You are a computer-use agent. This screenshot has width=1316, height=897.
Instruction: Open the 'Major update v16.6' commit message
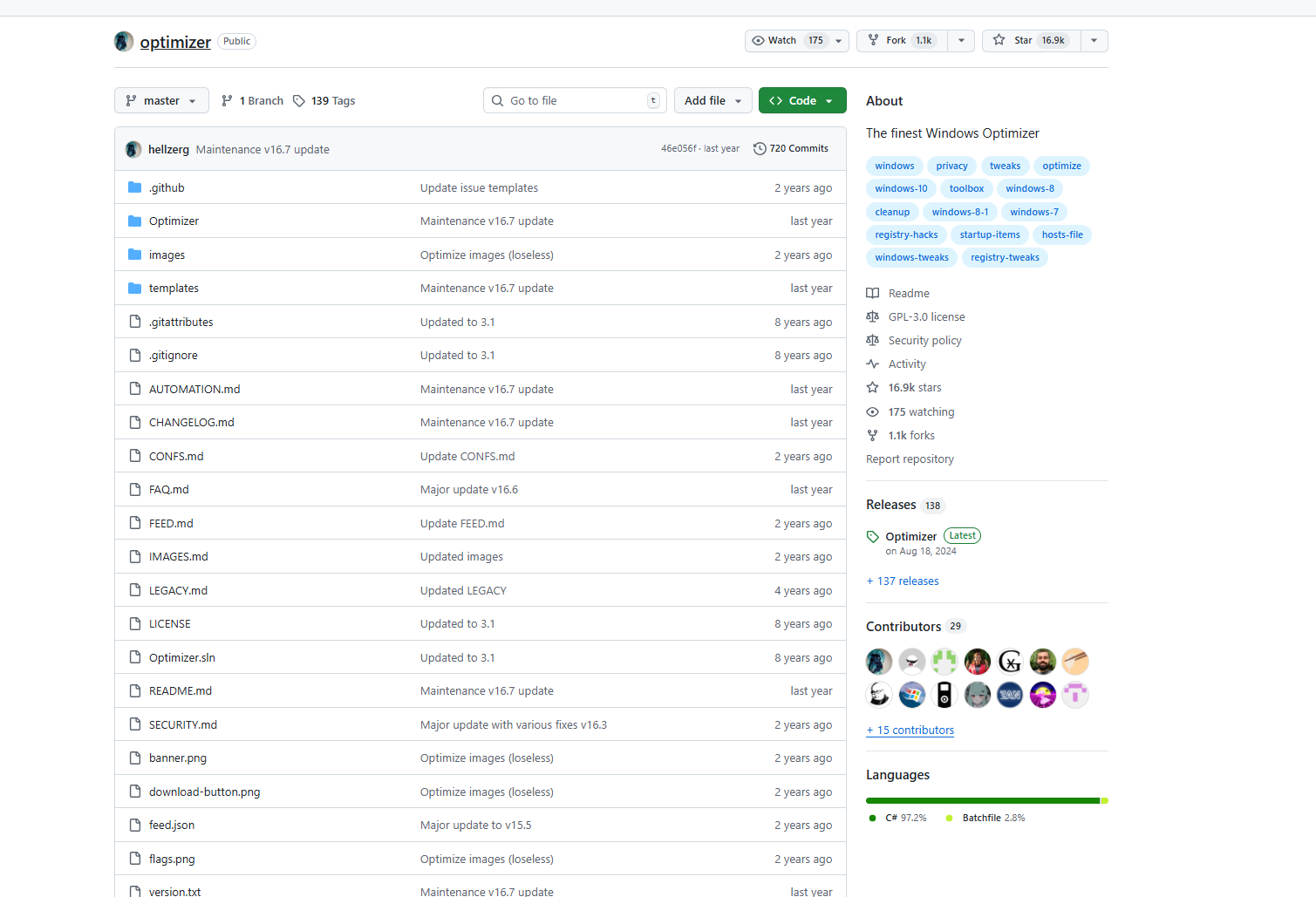[x=469, y=490]
